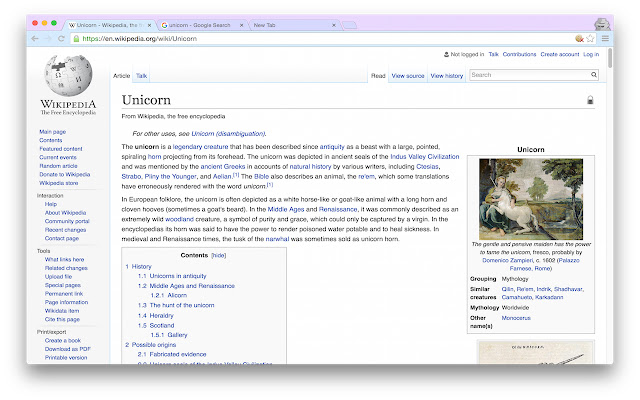Screen dimensions: 640x400
Task: Jump to Heraldry section
Action: tap(161, 316)
